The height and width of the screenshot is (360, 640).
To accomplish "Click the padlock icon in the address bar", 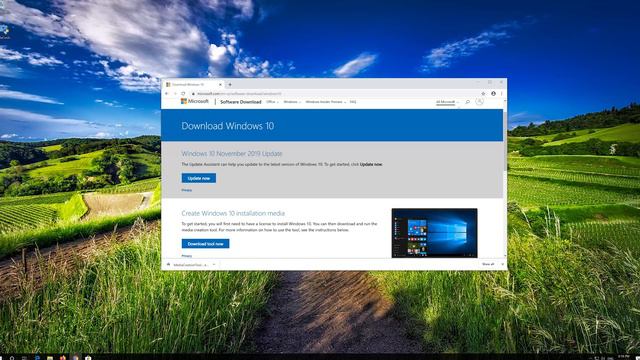I will tap(193, 93).
